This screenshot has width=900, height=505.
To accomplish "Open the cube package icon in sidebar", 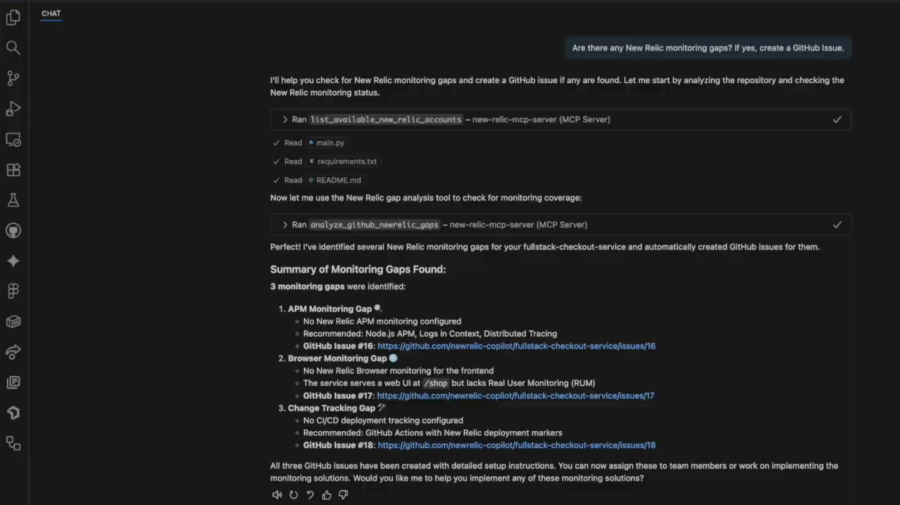I will coord(13,321).
